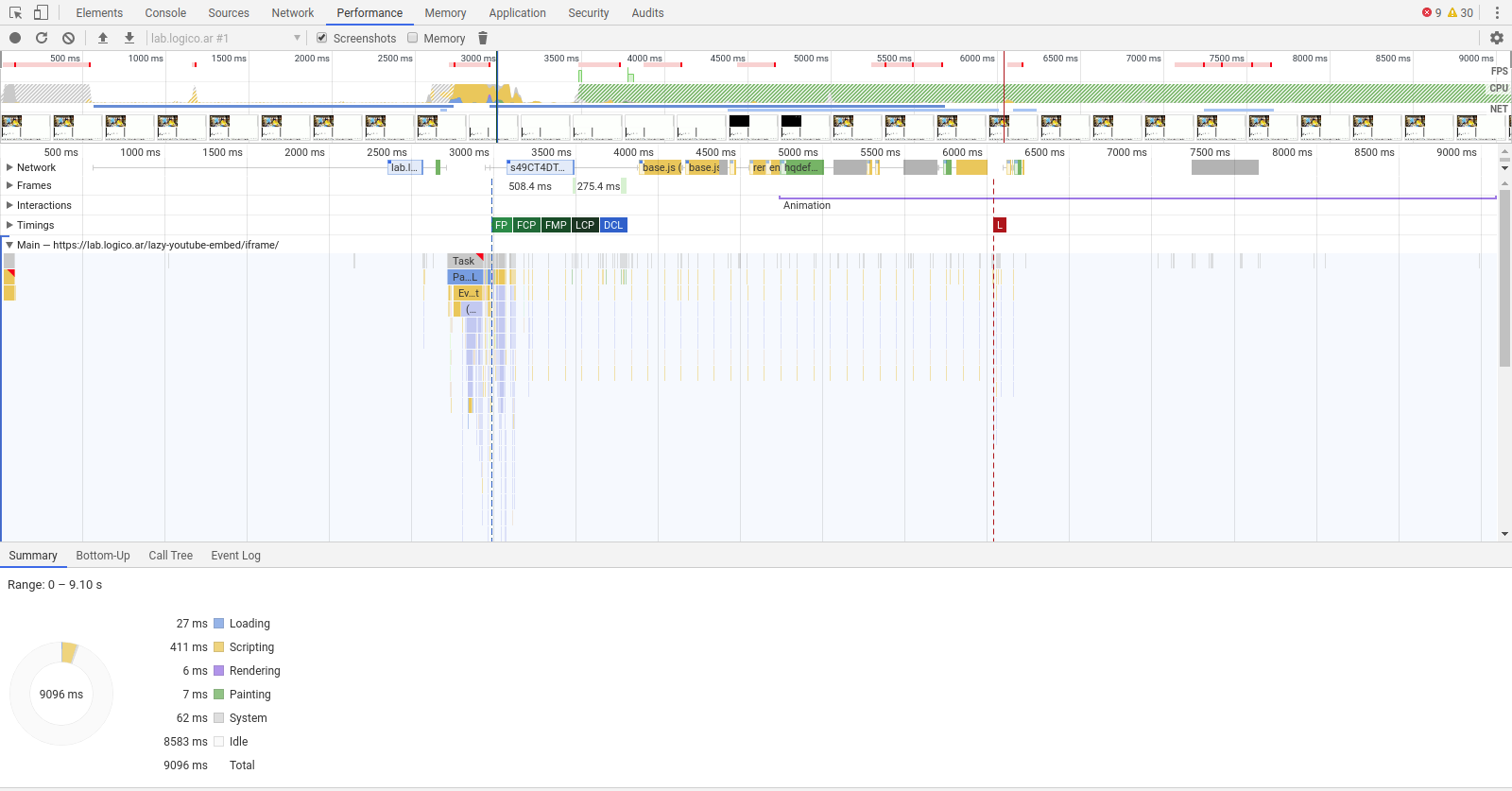Click the 9096 ms summary donut chart
This screenshot has width=1512, height=791.
61,694
